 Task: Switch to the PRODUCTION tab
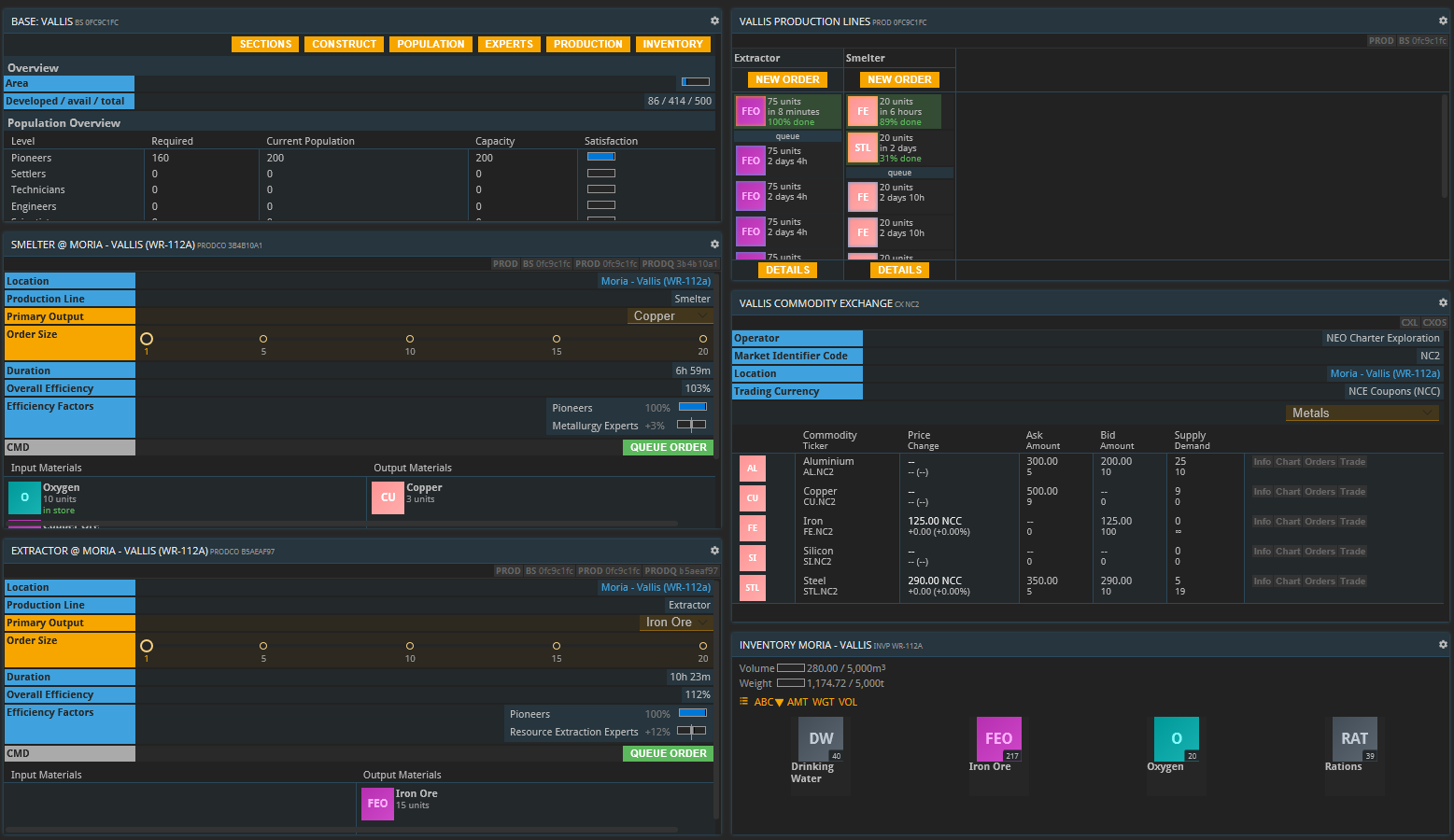click(587, 44)
